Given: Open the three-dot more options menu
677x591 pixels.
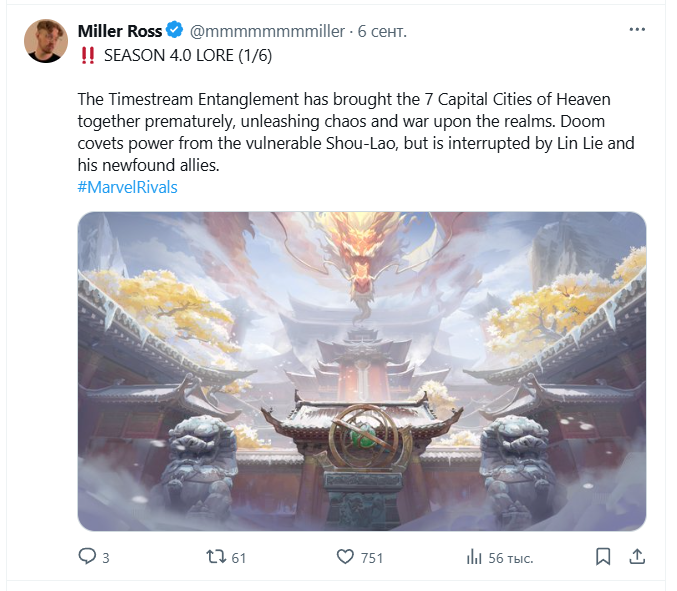Looking at the screenshot, I should click(637, 30).
